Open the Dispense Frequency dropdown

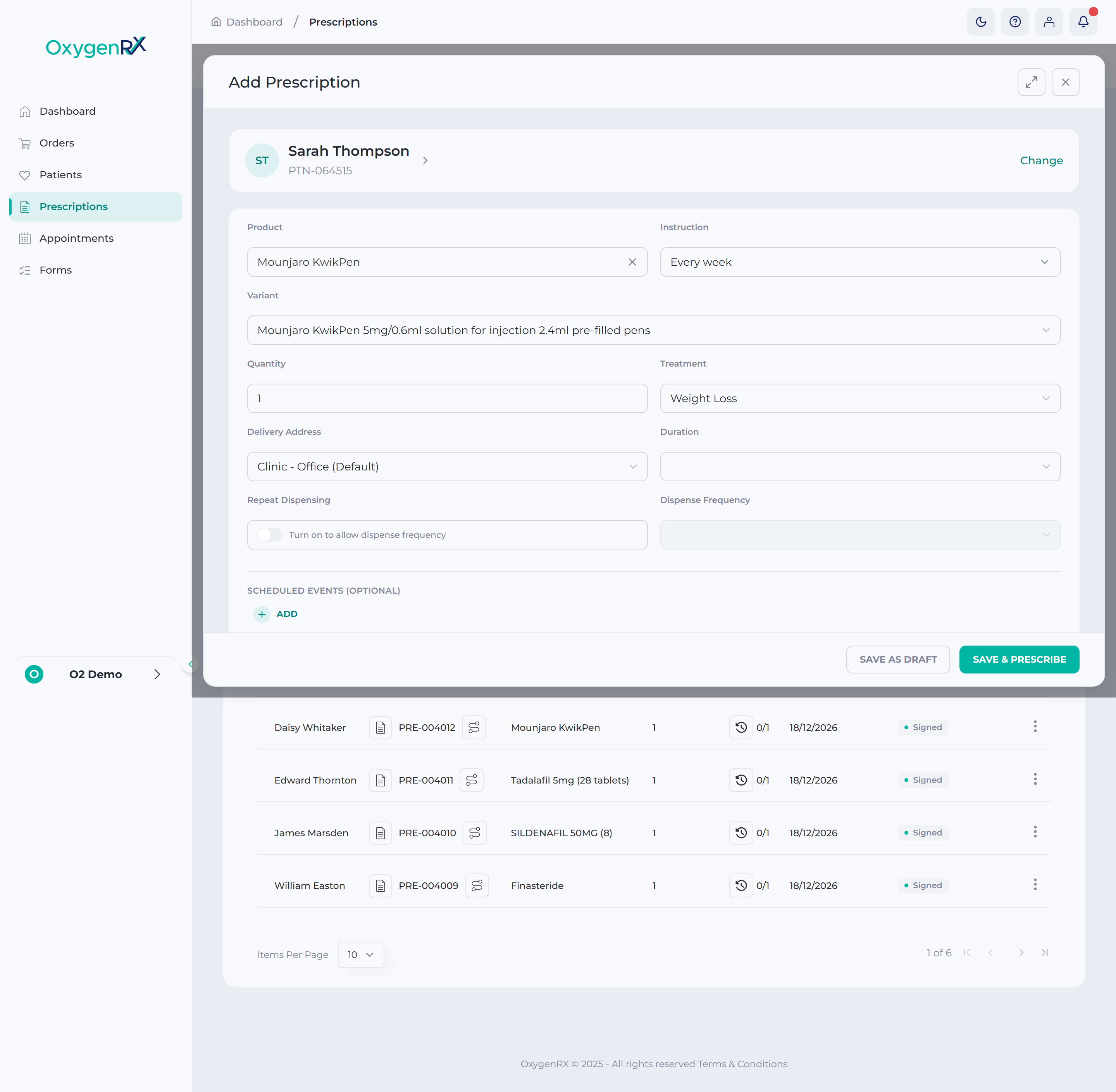coord(859,534)
